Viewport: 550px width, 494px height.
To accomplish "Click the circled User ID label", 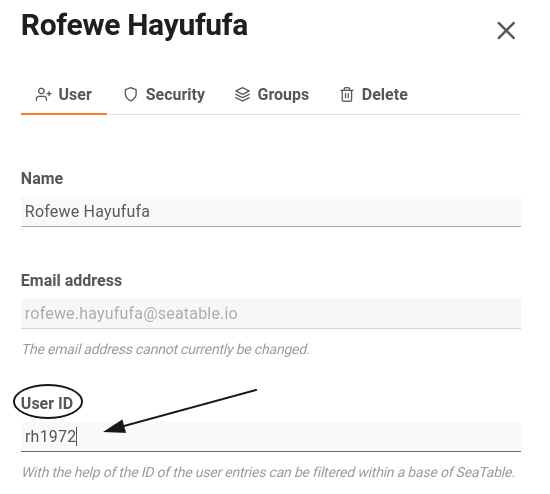I will [x=47, y=403].
